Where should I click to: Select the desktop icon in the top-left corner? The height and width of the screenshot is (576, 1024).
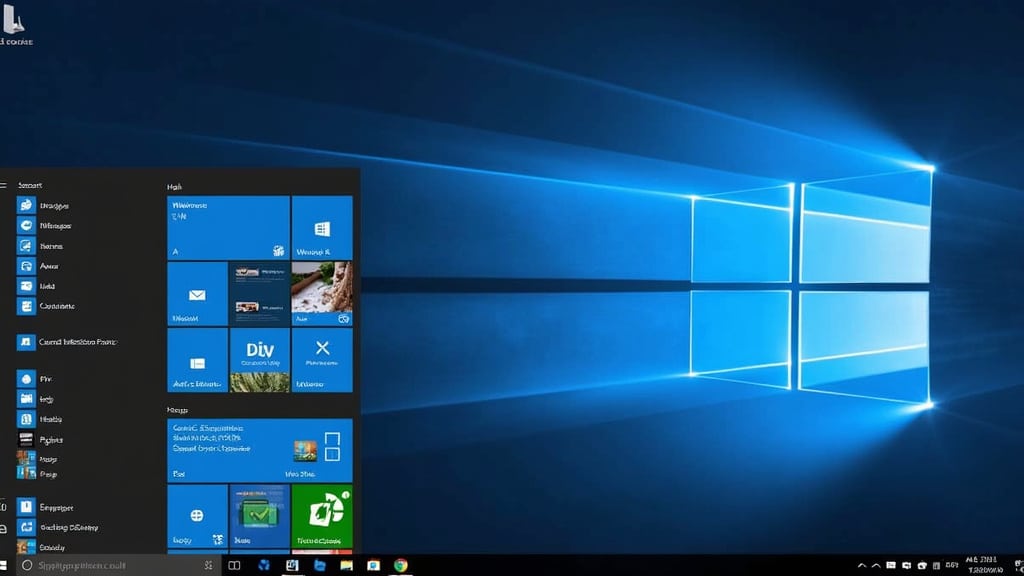point(14,24)
